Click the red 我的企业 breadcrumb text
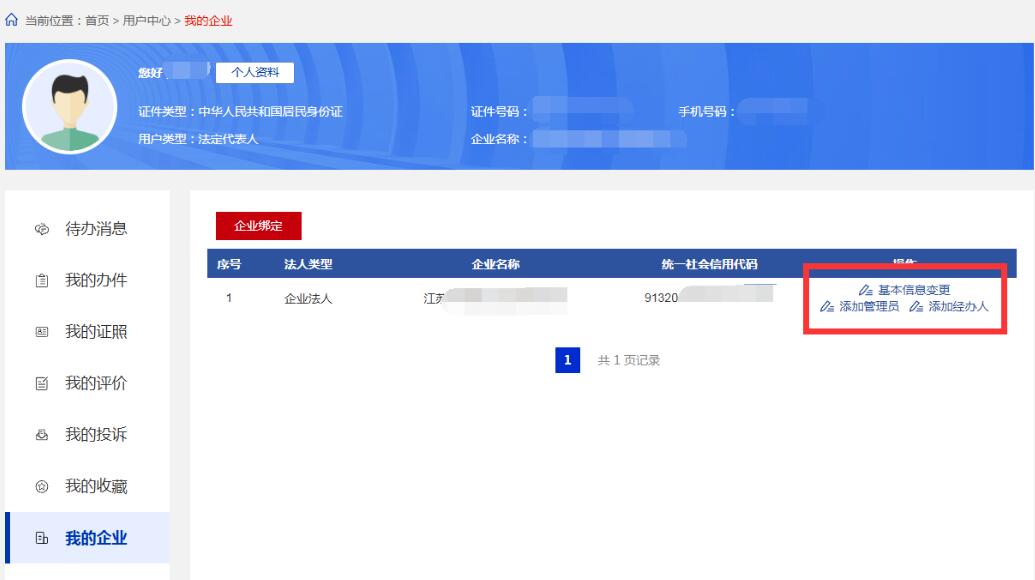1035x580 pixels. click(x=208, y=21)
